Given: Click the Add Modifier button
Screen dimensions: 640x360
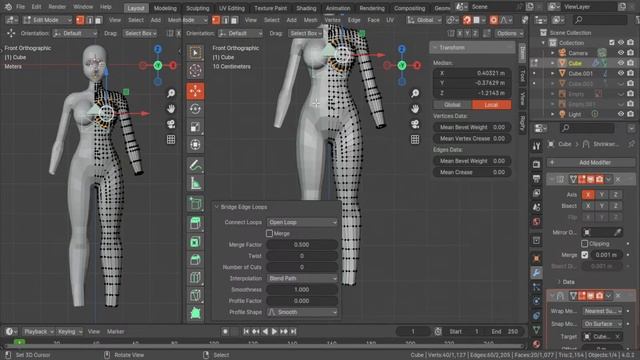Looking at the screenshot, I should (x=591, y=162).
